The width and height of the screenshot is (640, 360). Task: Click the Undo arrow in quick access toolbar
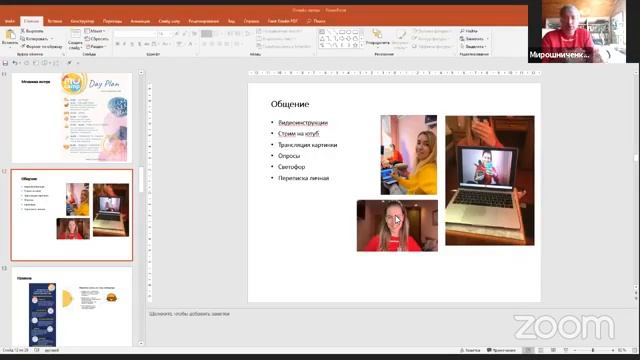coord(15,63)
